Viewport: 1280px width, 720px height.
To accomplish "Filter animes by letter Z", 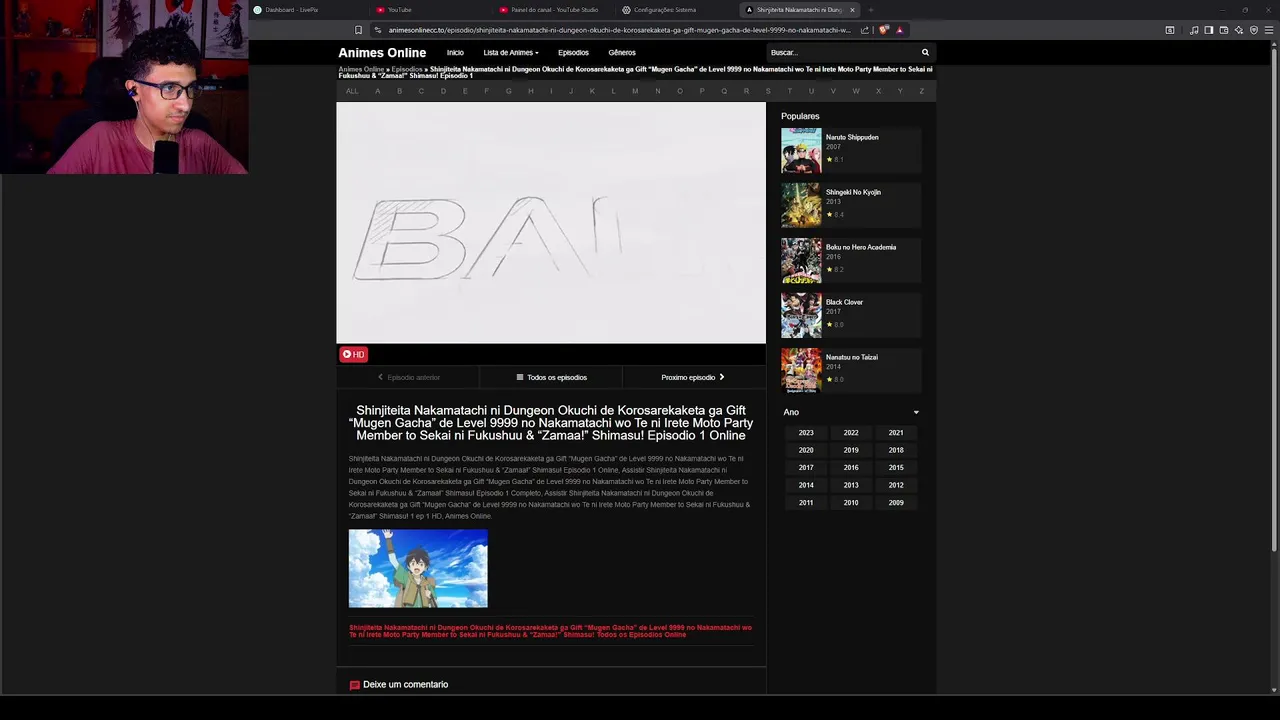I will coord(922,91).
